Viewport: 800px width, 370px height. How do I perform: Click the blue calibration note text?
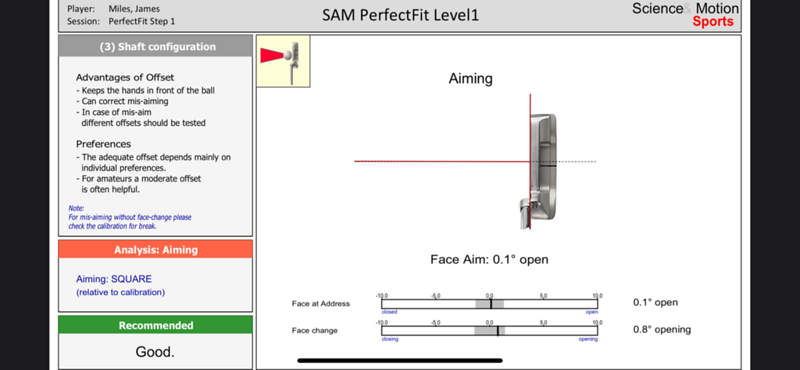[130, 217]
